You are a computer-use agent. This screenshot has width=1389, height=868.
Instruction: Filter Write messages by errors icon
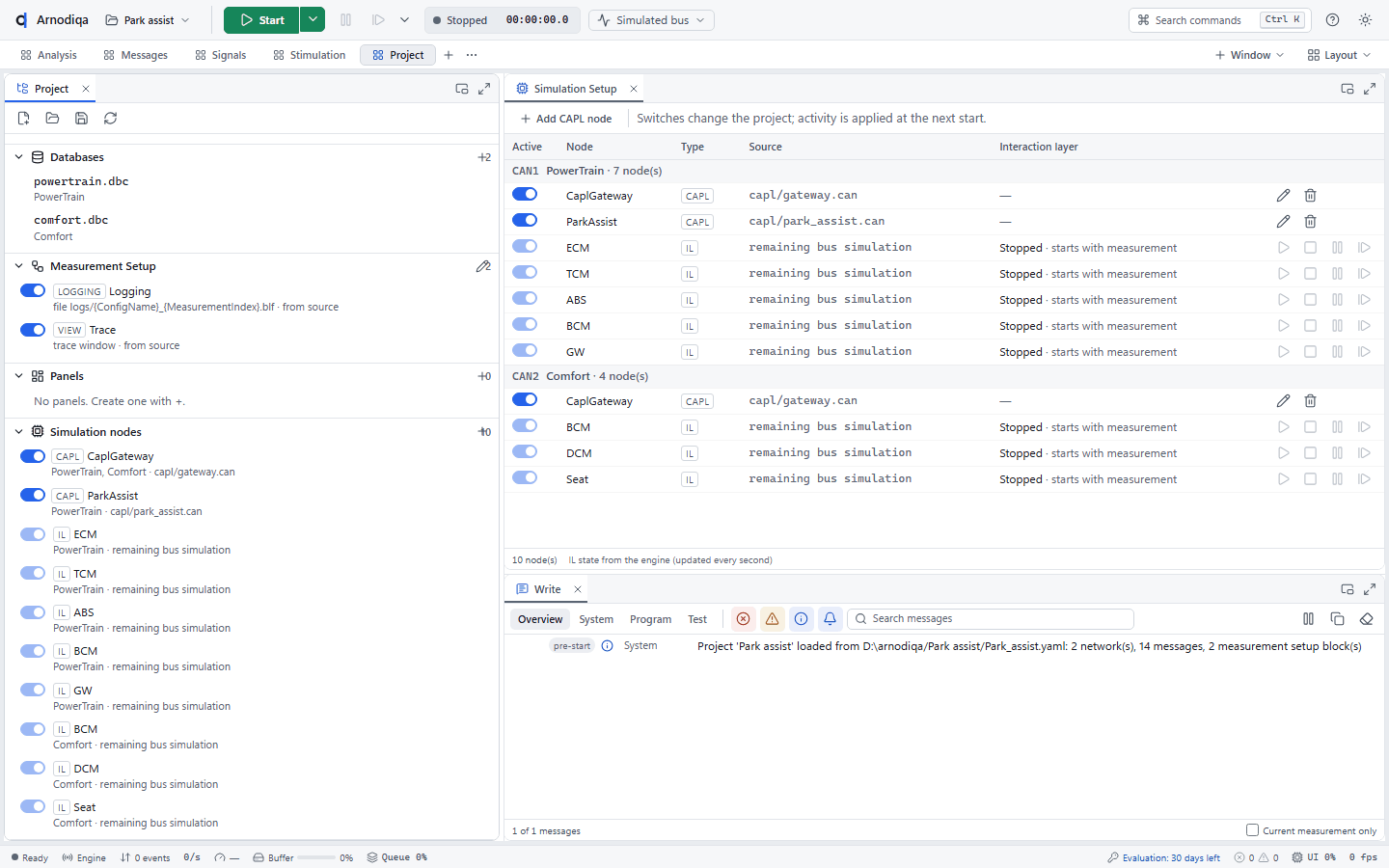(743, 619)
